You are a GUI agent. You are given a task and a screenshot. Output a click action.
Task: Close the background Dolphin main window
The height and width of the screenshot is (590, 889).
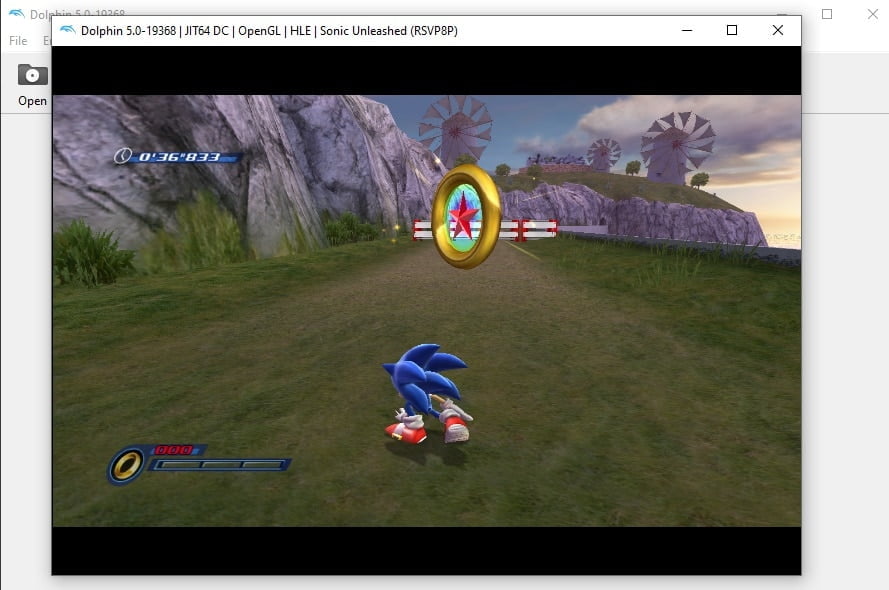click(x=873, y=14)
